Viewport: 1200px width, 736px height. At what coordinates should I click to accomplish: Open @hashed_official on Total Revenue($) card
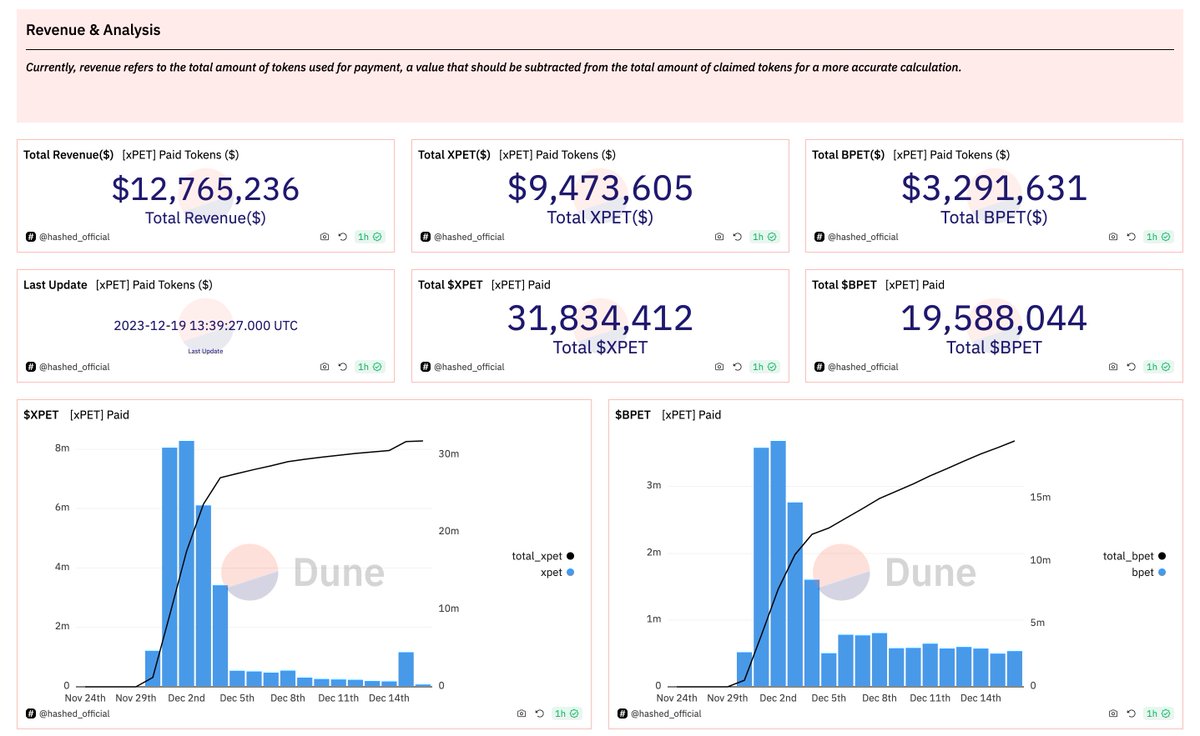point(74,237)
